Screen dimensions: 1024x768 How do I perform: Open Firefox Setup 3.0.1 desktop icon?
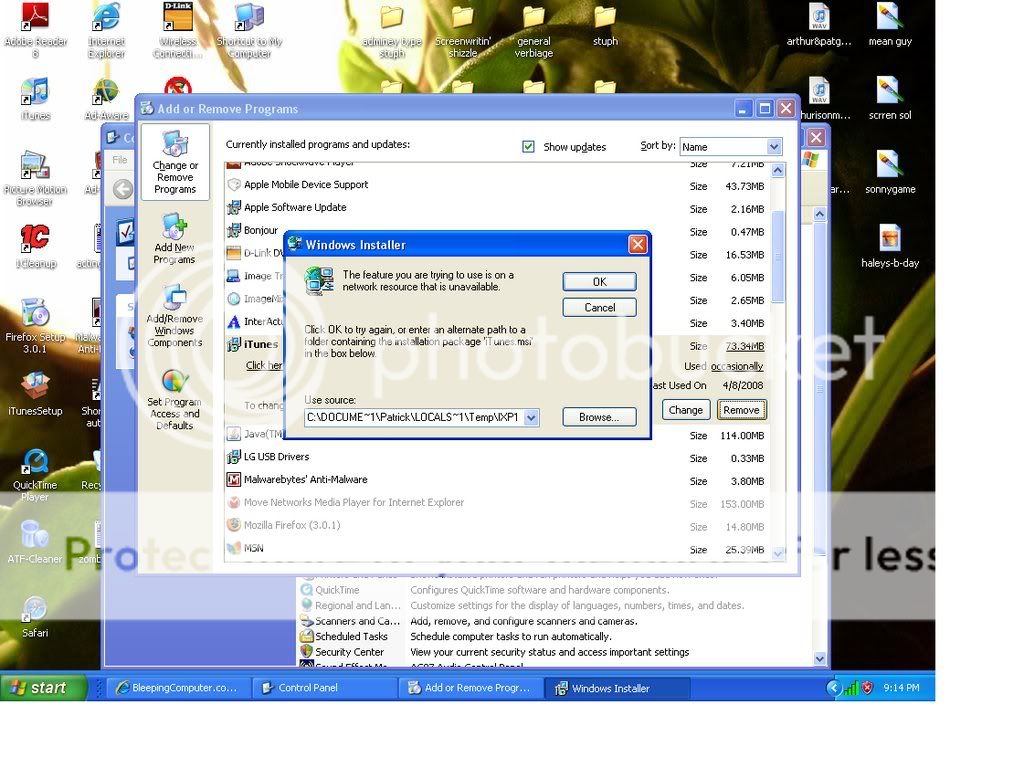[x=35, y=325]
